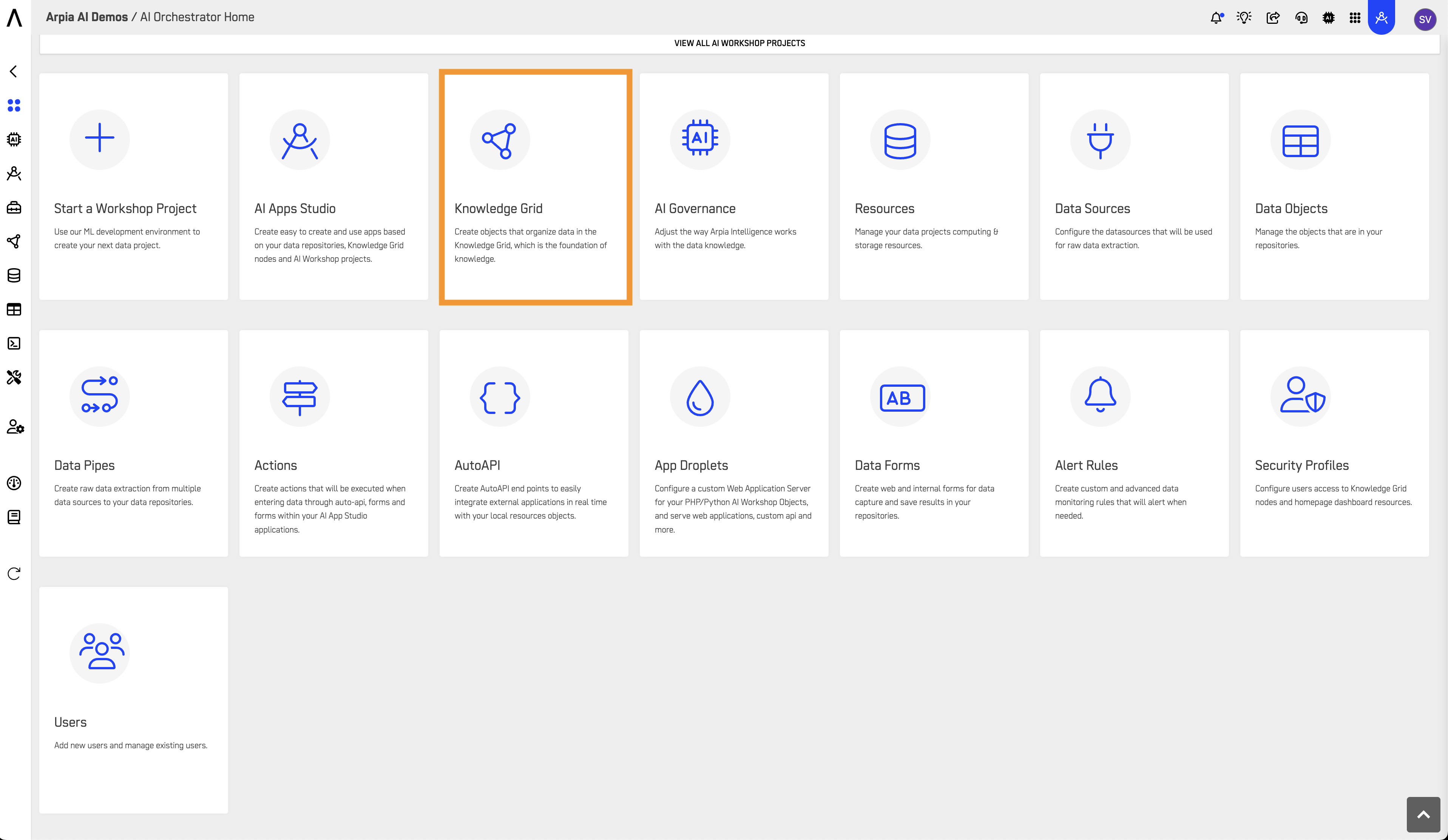Open the Start a Workshop Project card
The width and height of the screenshot is (1448, 840).
coord(133,186)
